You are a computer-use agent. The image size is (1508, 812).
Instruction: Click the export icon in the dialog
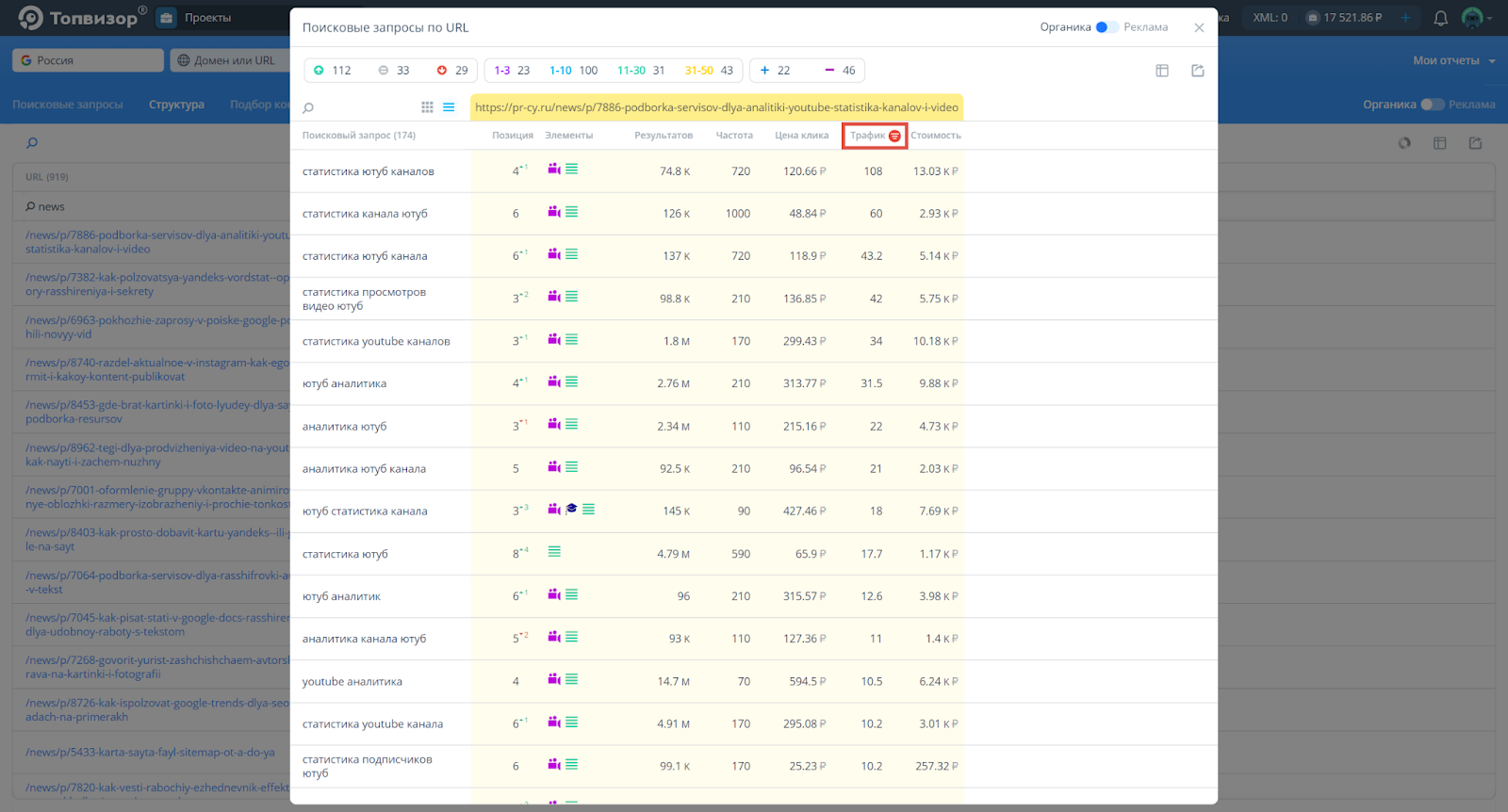(1198, 71)
